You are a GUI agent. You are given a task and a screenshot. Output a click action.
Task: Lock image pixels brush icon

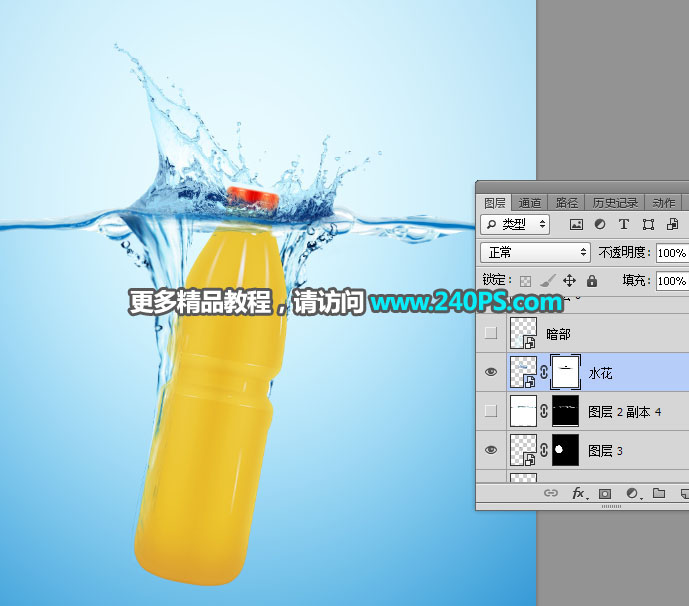tap(548, 280)
